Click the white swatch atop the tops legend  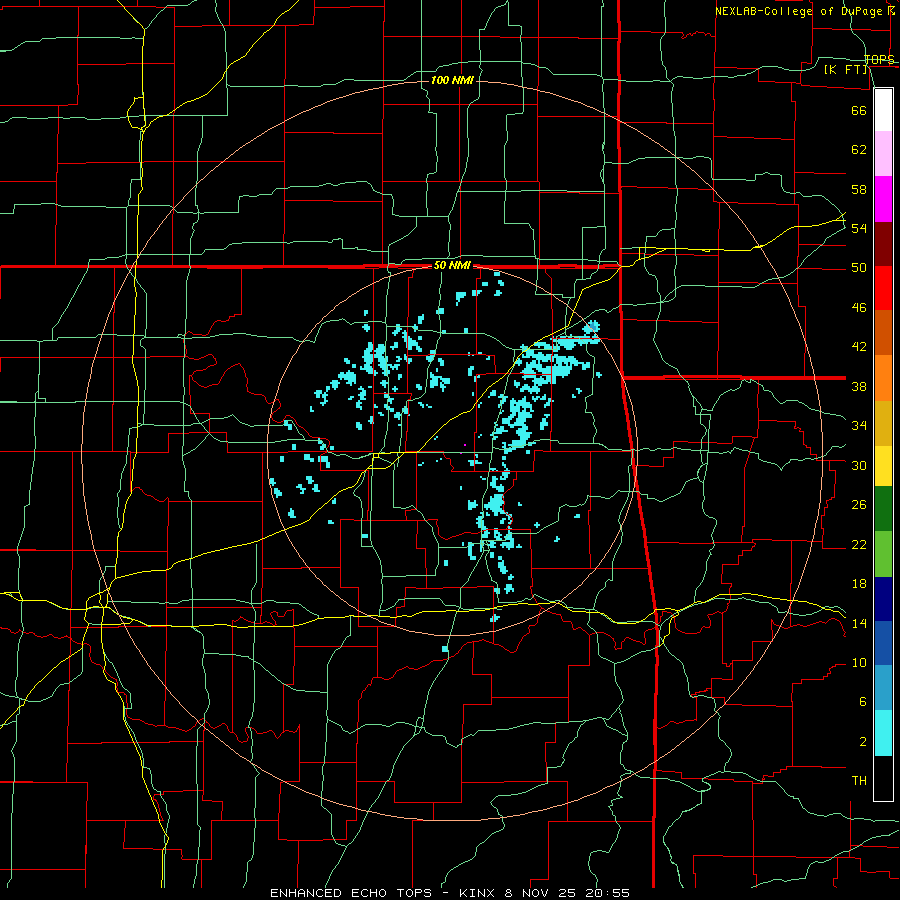coord(883,110)
